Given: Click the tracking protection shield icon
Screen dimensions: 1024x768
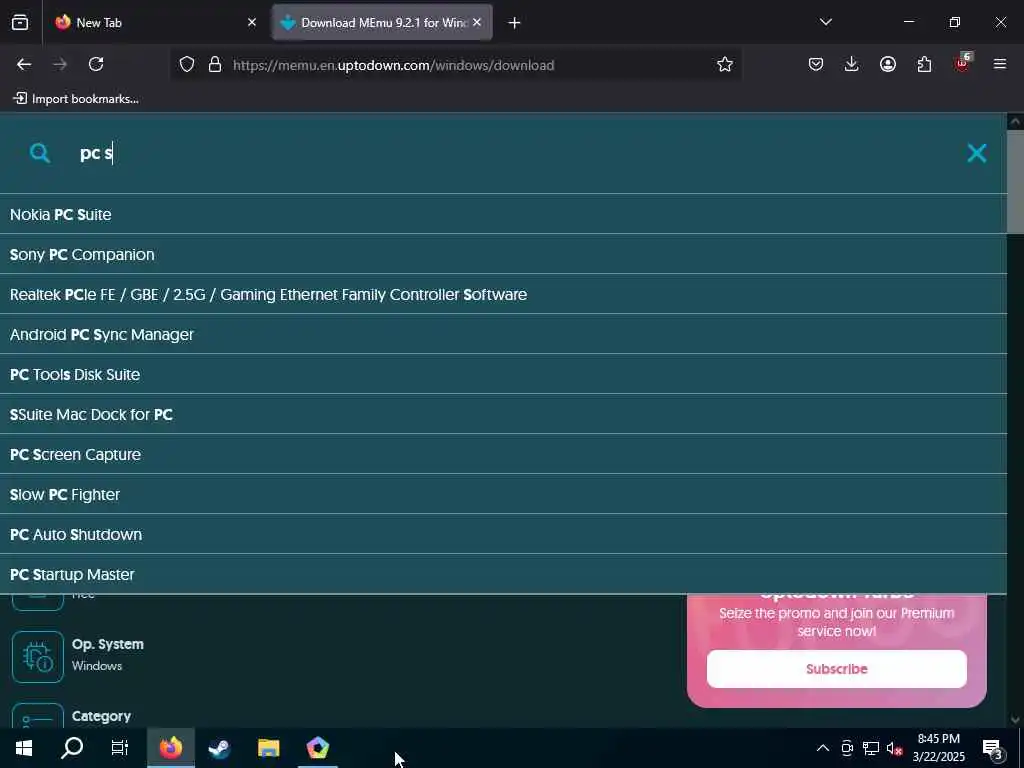Looking at the screenshot, I should pyautogui.click(x=187, y=65).
